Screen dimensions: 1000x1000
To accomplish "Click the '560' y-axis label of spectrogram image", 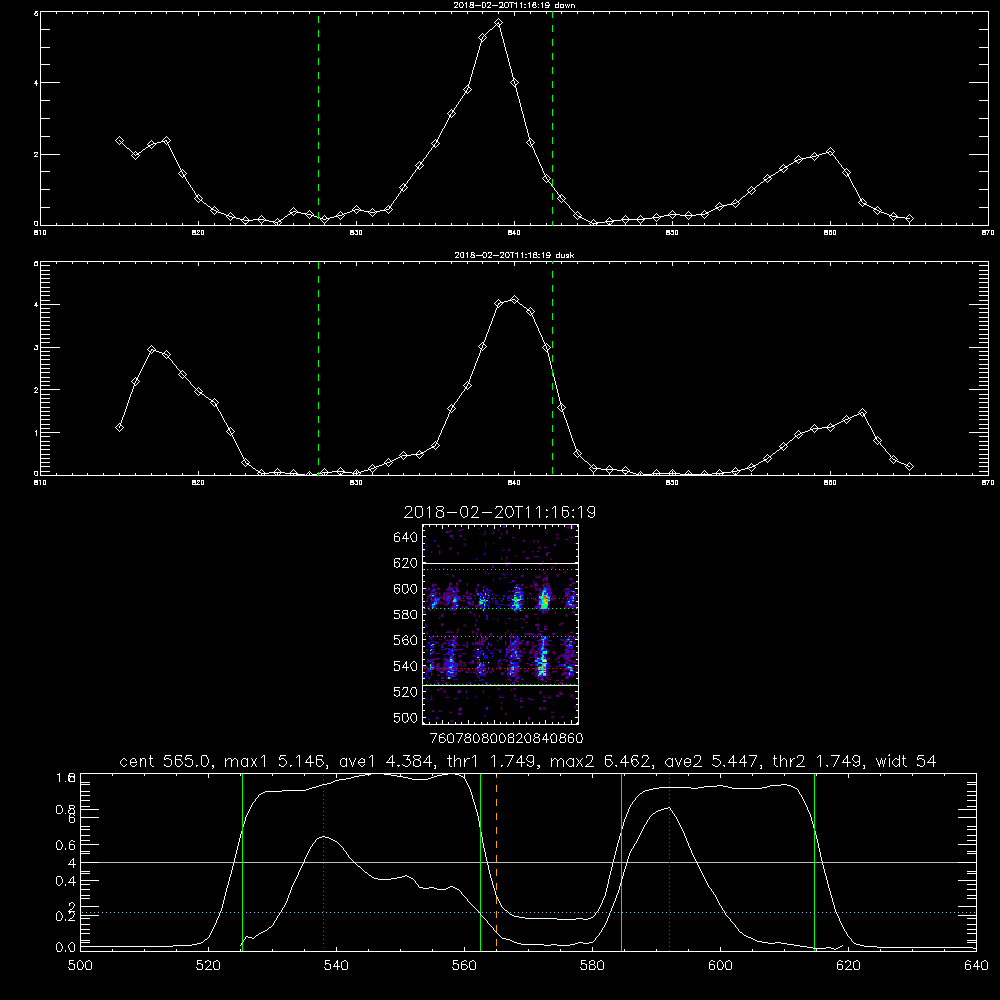I will [x=406, y=640].
